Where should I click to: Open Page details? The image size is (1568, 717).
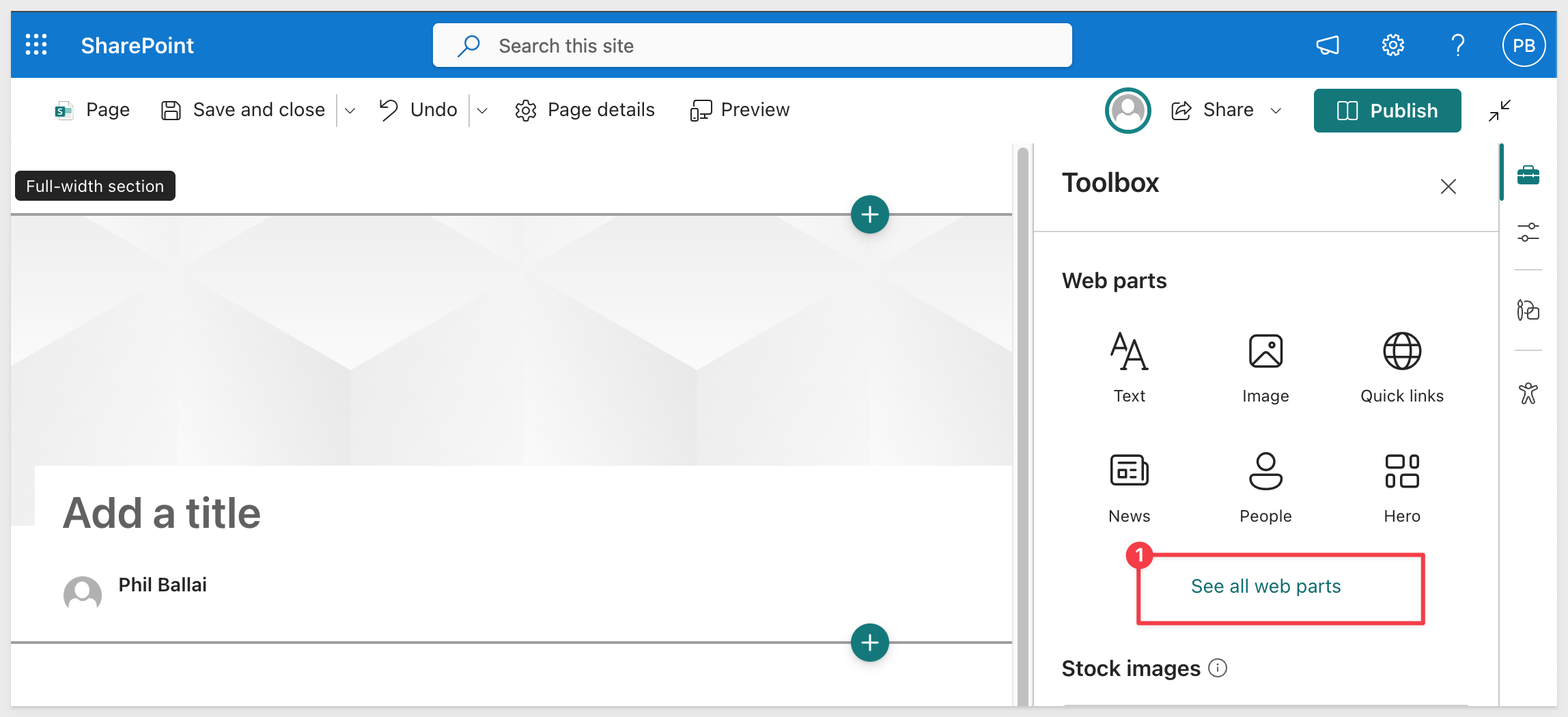pyautogui.click(x=585, y=110)
